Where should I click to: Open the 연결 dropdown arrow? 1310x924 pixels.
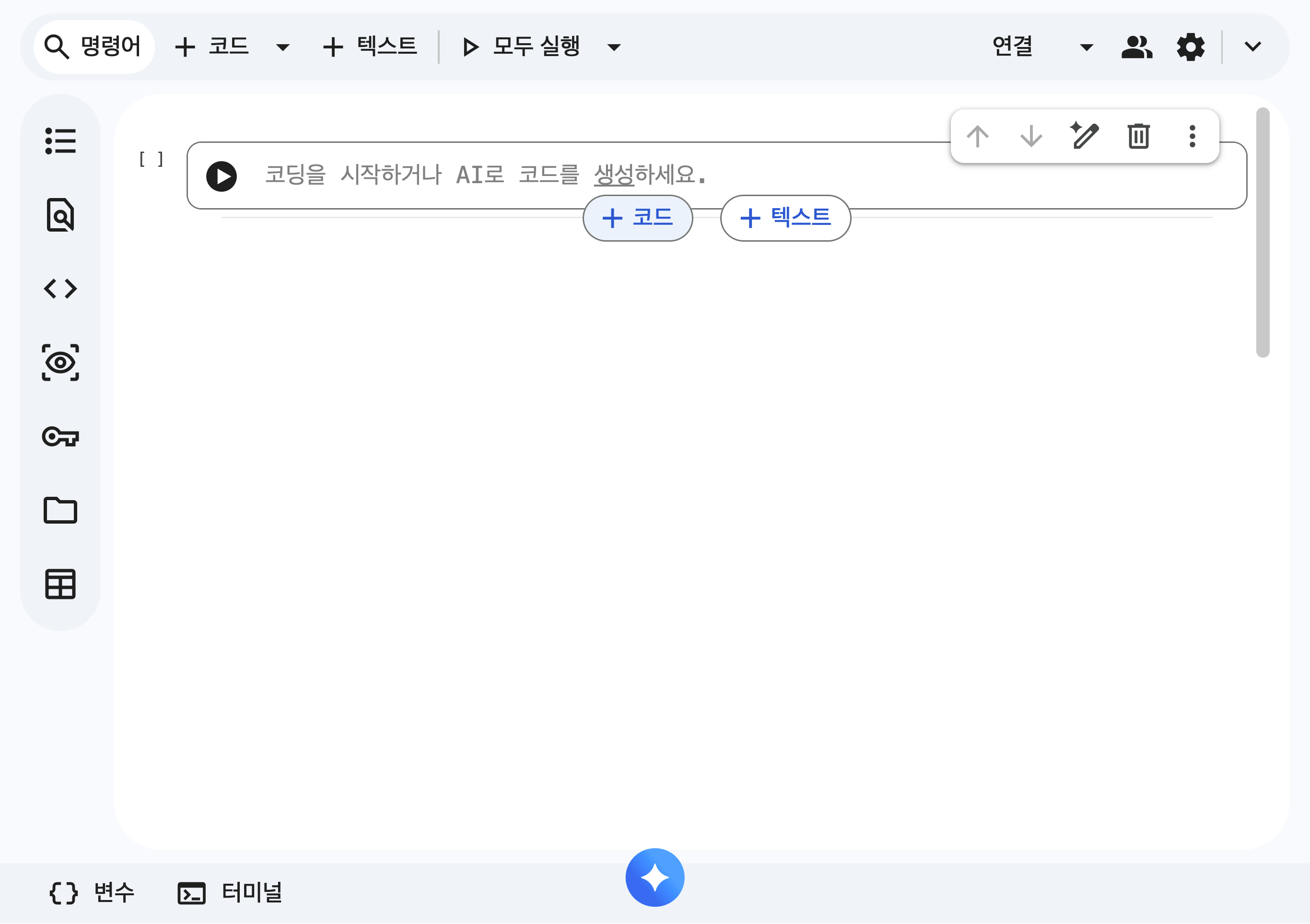pyautogui.click(x=1087, y=47)
